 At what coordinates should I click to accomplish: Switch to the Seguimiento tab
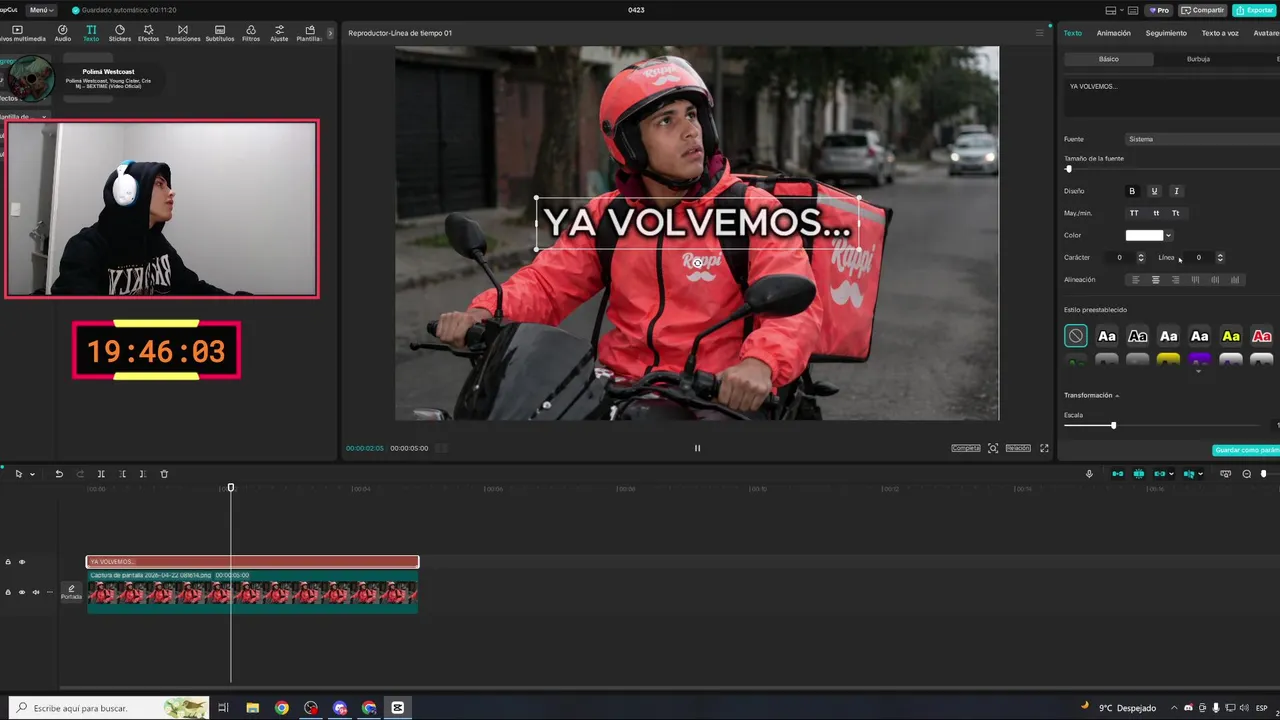(x=1166, y=33)
